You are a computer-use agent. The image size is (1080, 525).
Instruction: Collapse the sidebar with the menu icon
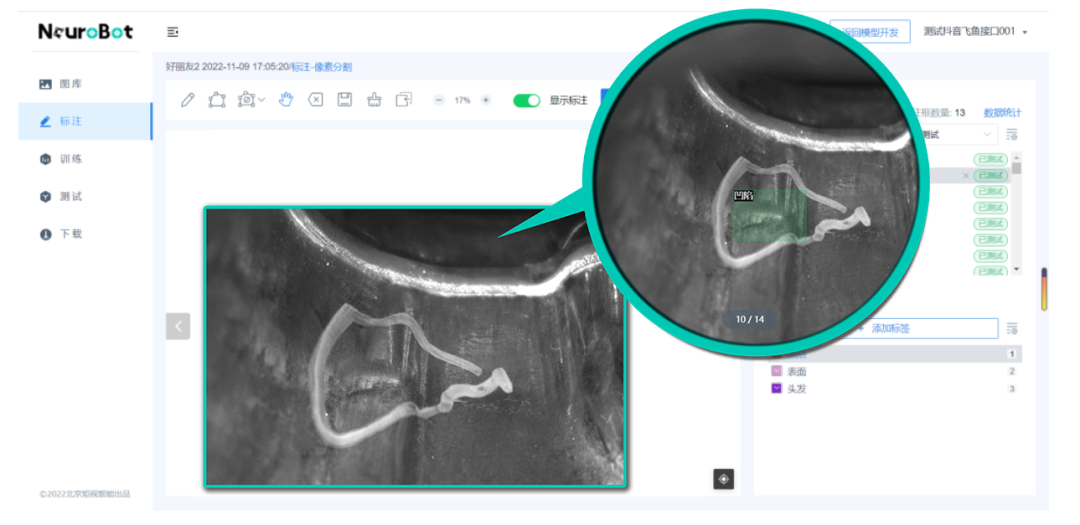173,32
